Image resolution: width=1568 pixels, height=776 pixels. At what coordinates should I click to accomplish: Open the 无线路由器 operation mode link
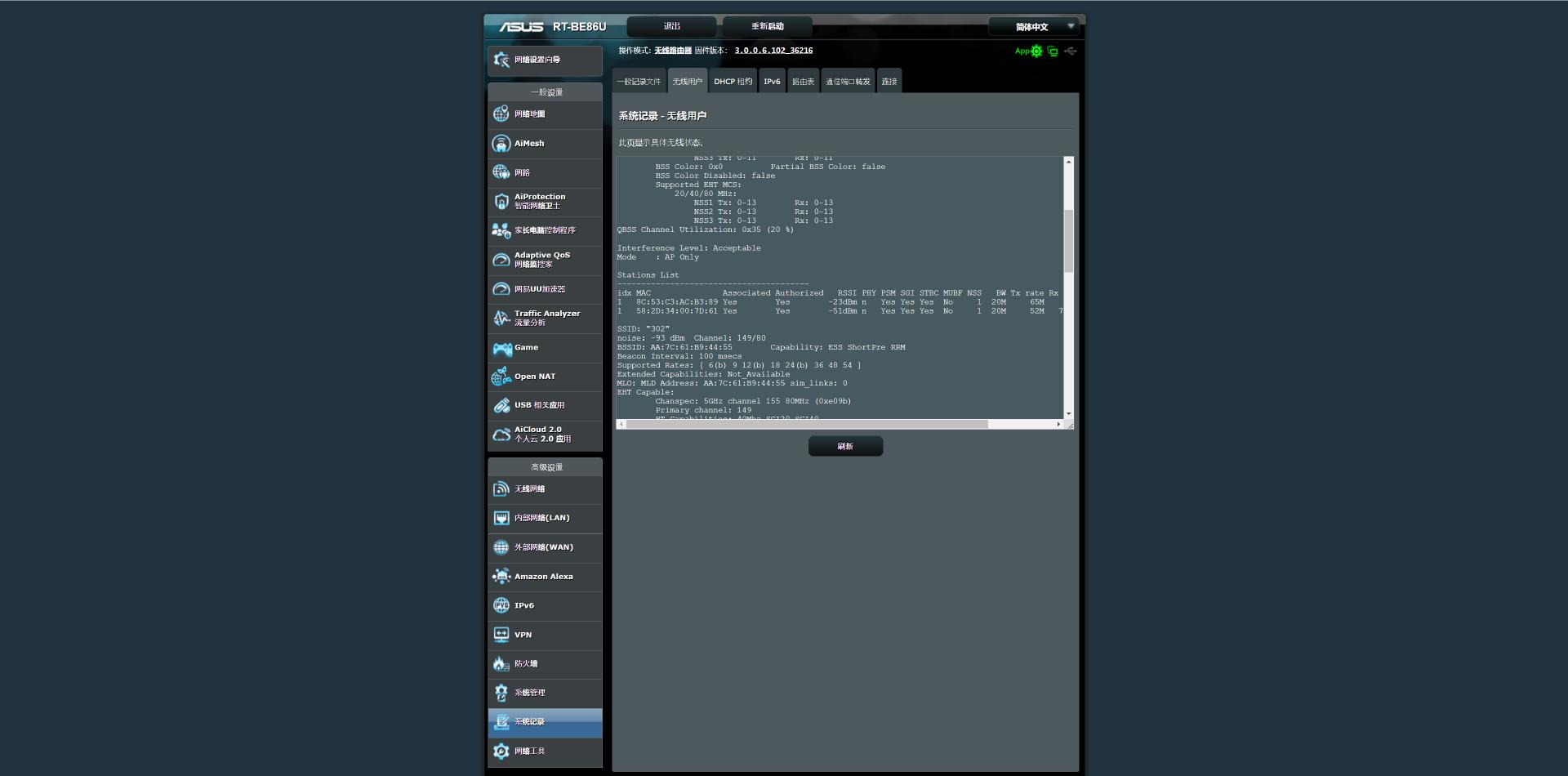pyautogui.click(x=673, y=51)
